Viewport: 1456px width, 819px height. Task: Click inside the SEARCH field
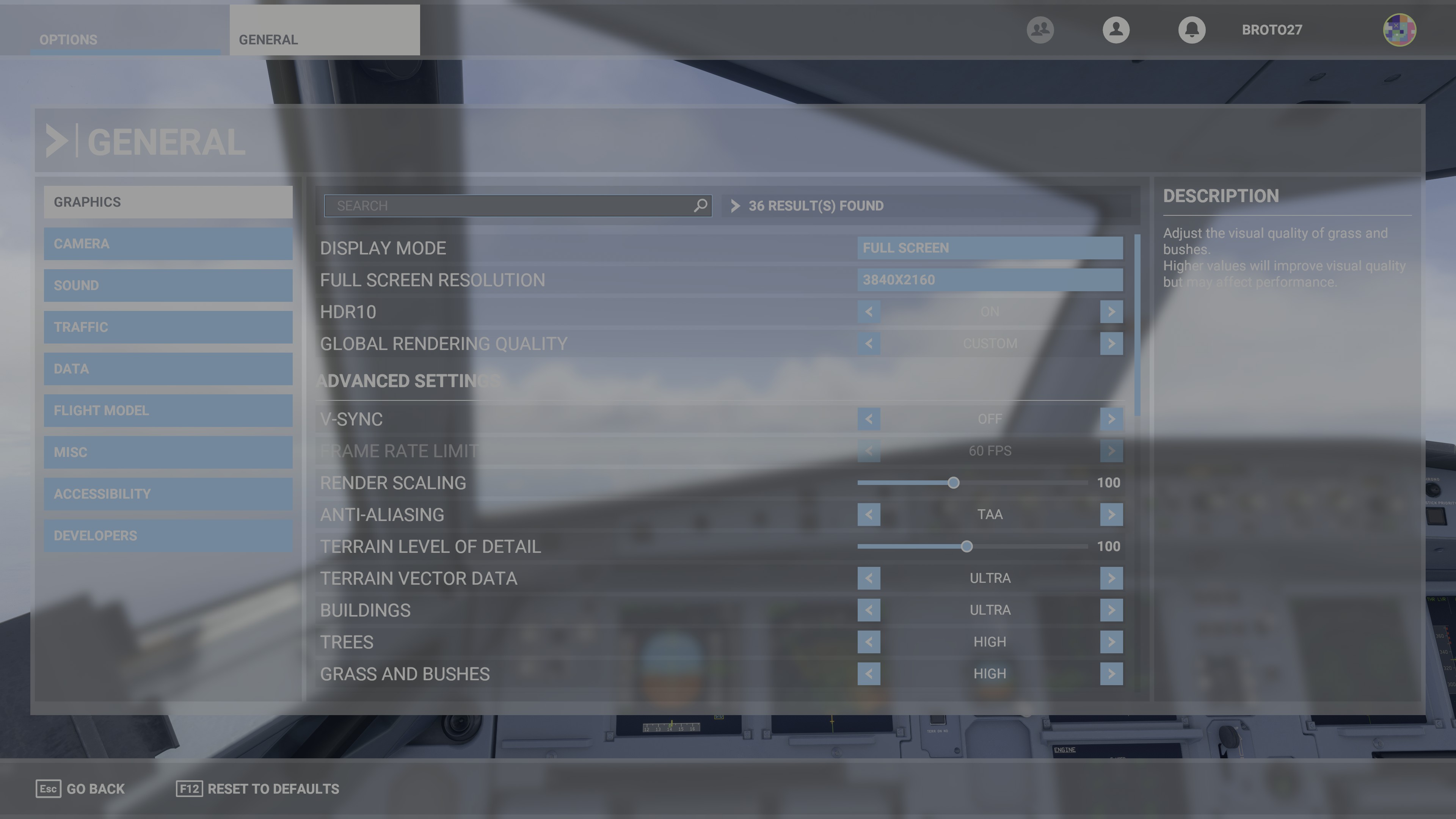[x=509, y=205]
